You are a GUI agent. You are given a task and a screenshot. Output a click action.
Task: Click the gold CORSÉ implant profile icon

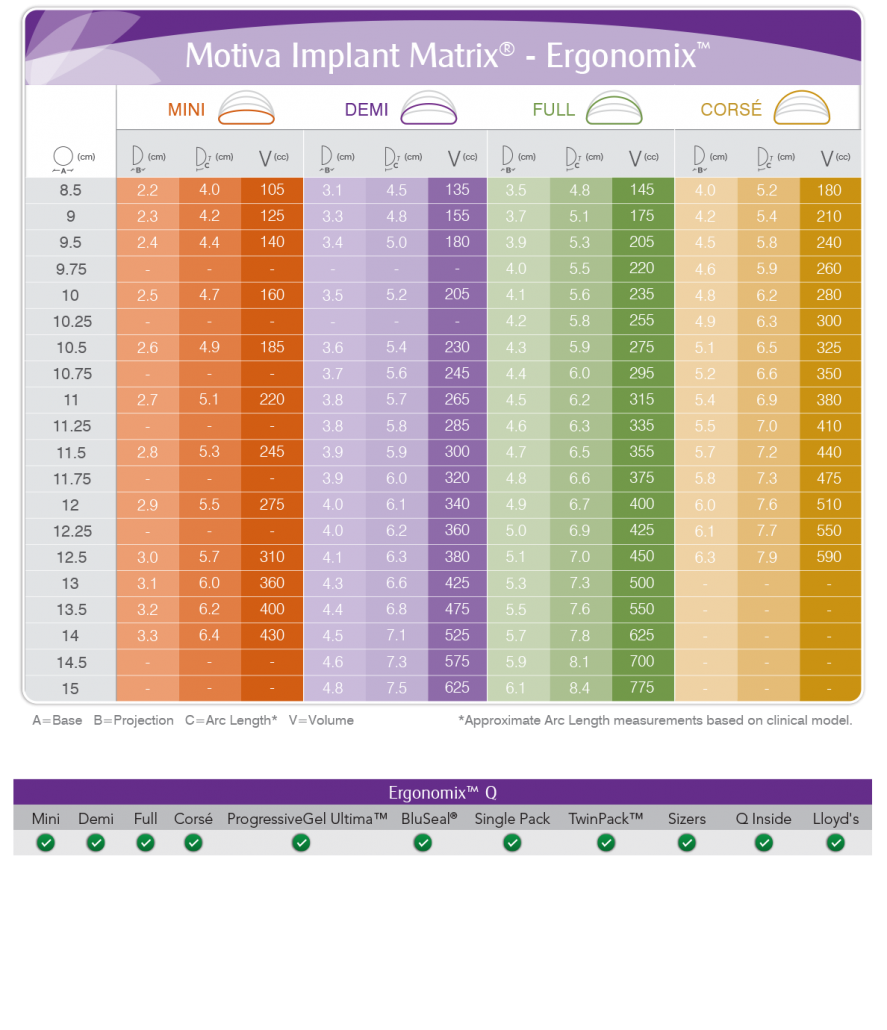click(x=803, y=108)
